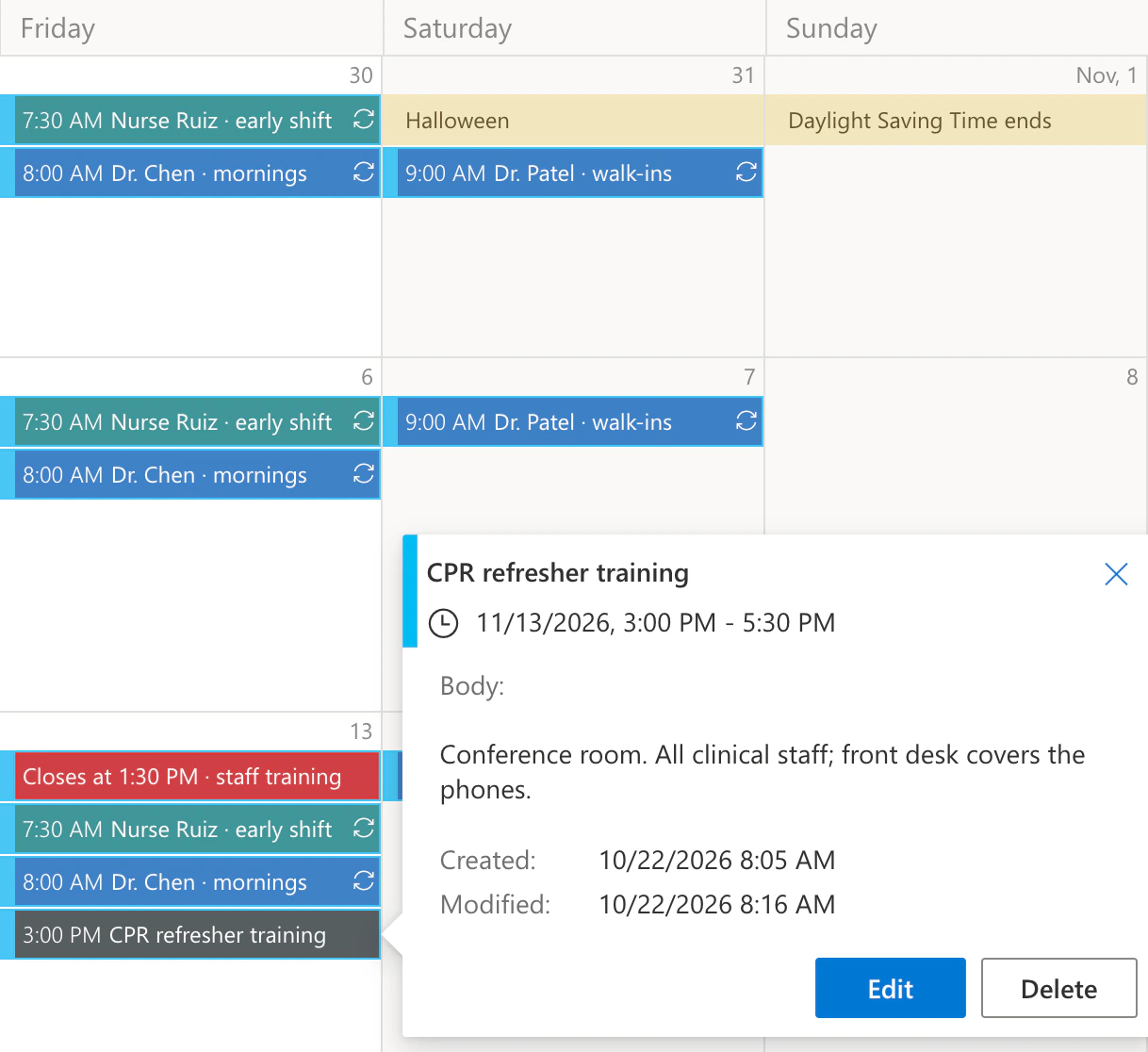The width and height of the screenshot is (1148, 1052).
Task: Click the clock icon in the event popup
Action: click(x=444, y=623)
